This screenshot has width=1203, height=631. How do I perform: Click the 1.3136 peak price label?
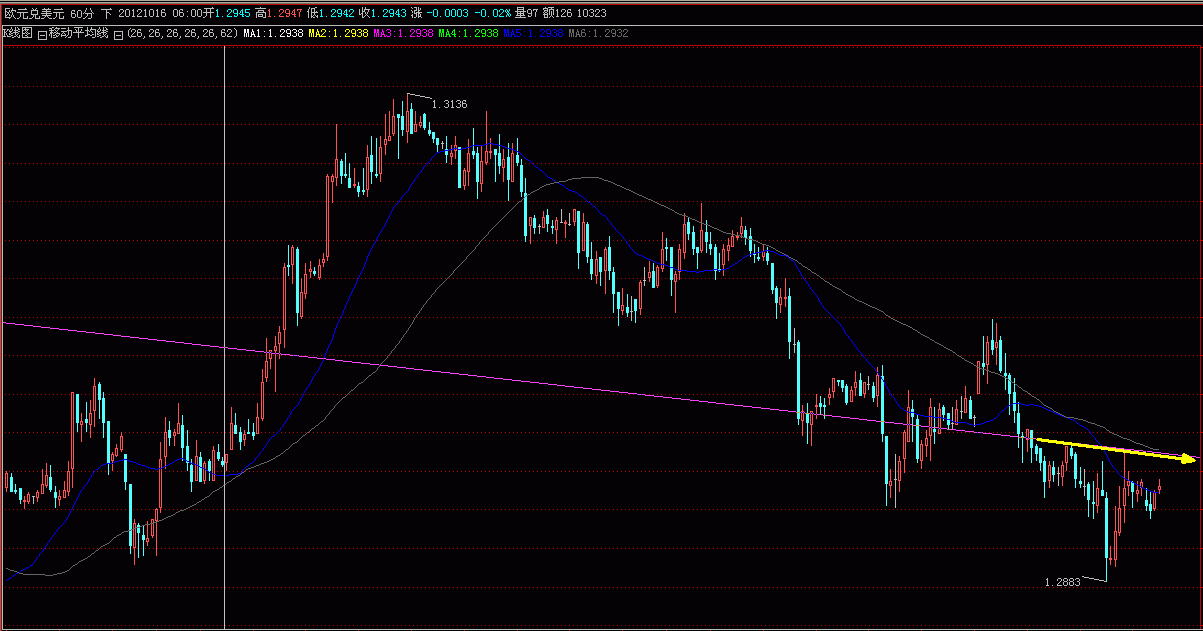click(x=450, y=104)
